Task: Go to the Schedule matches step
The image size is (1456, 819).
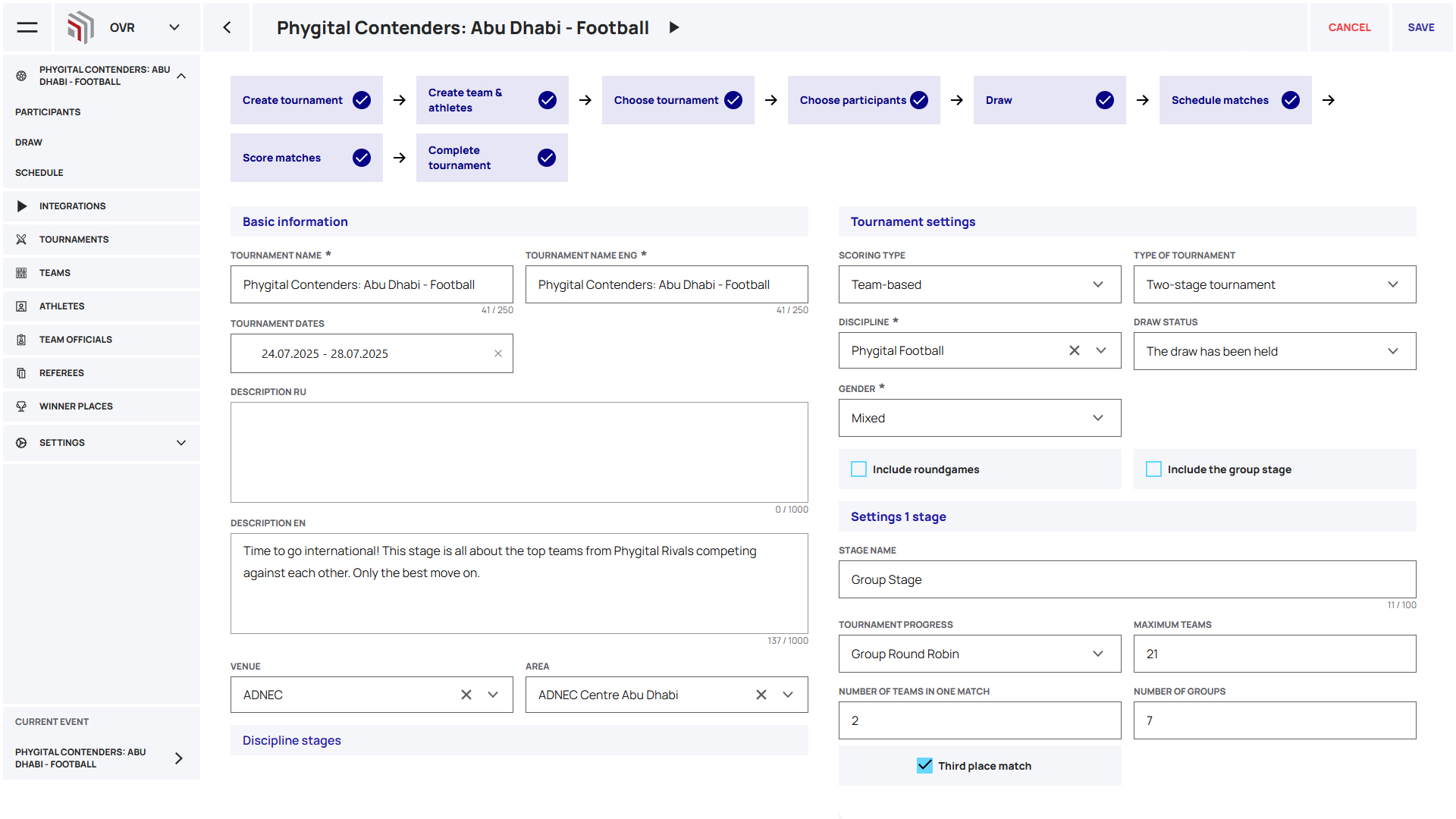Action: 1235,100
